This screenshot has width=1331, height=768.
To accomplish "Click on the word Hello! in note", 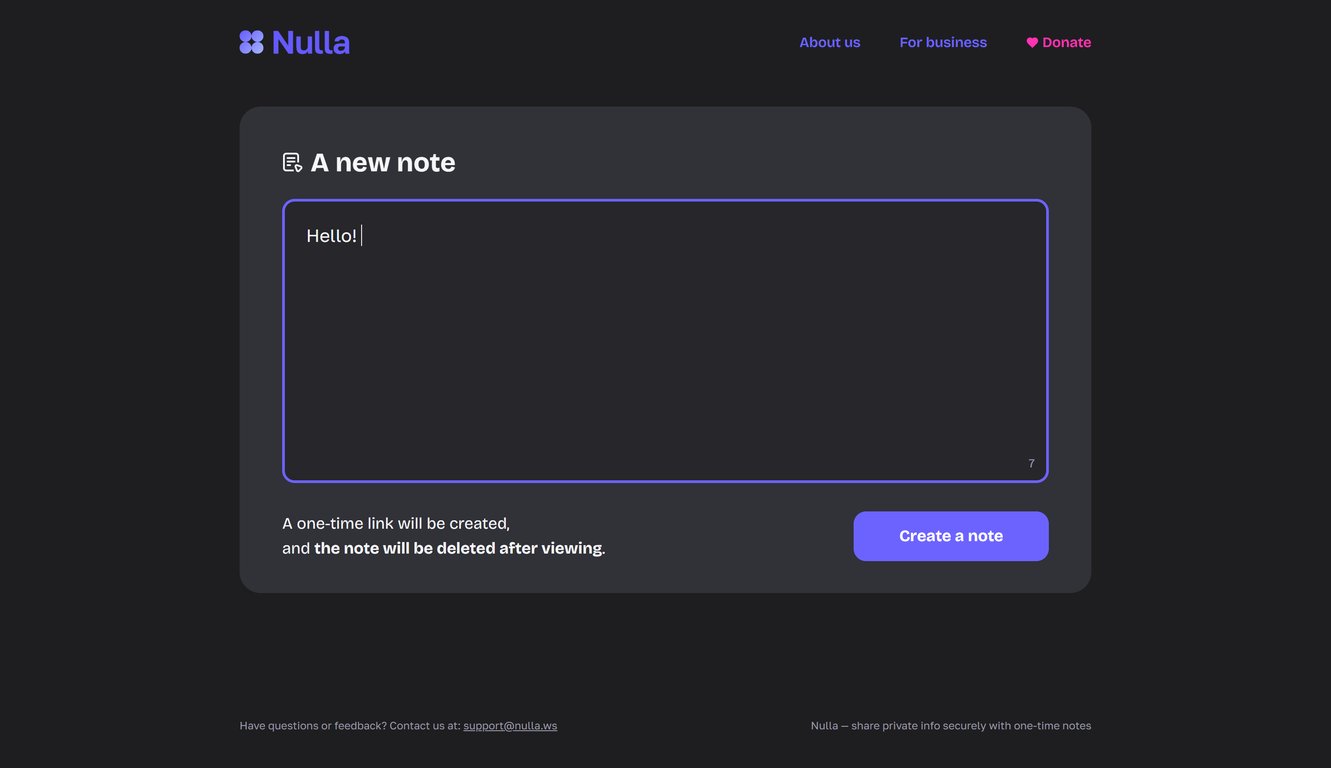I will (x=331, y=236).
